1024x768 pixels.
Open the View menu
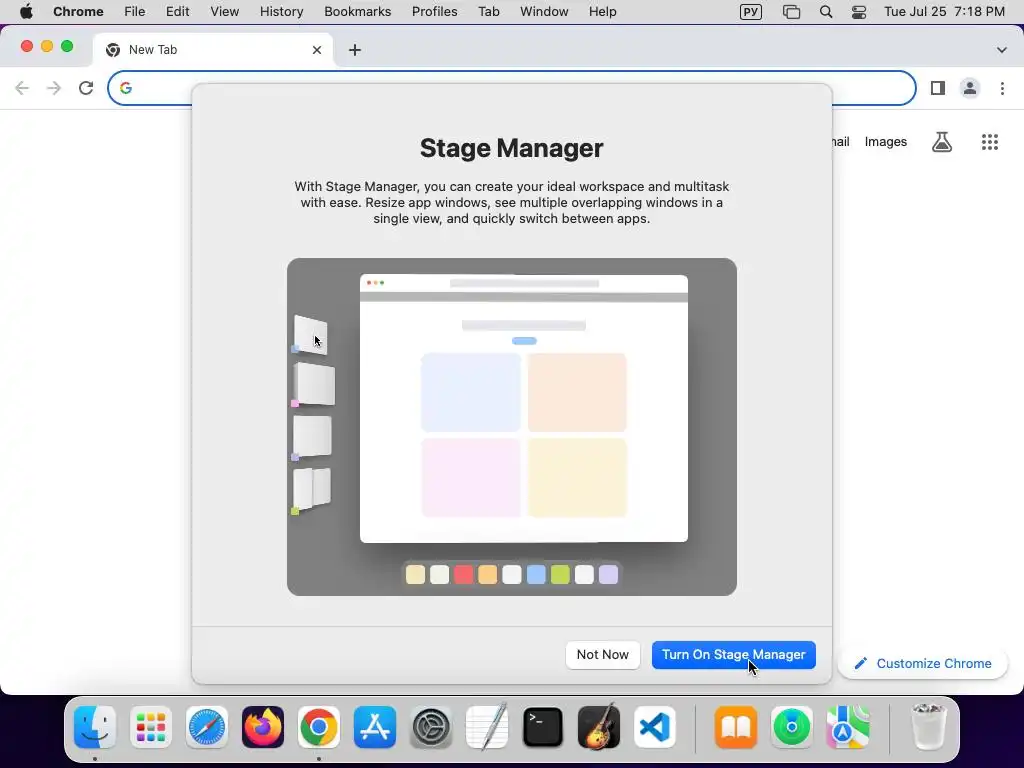pos(225,12)
